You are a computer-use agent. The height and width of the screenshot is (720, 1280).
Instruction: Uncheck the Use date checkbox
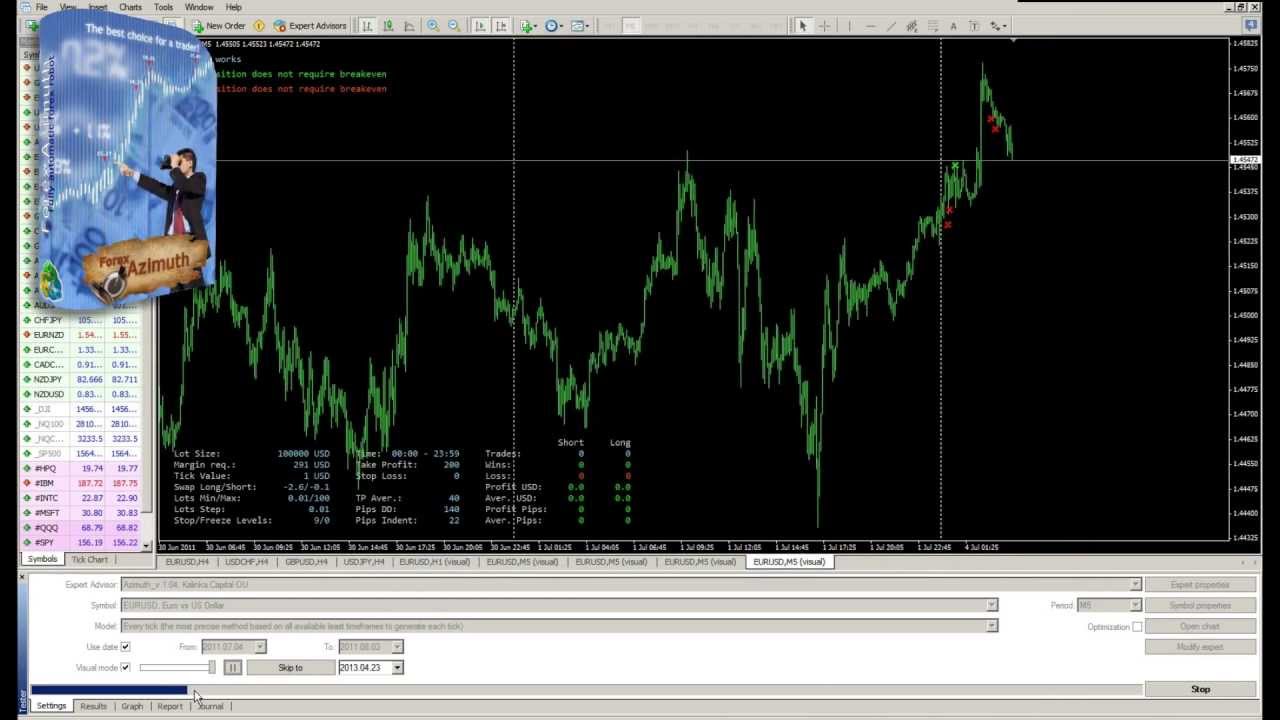125,647
